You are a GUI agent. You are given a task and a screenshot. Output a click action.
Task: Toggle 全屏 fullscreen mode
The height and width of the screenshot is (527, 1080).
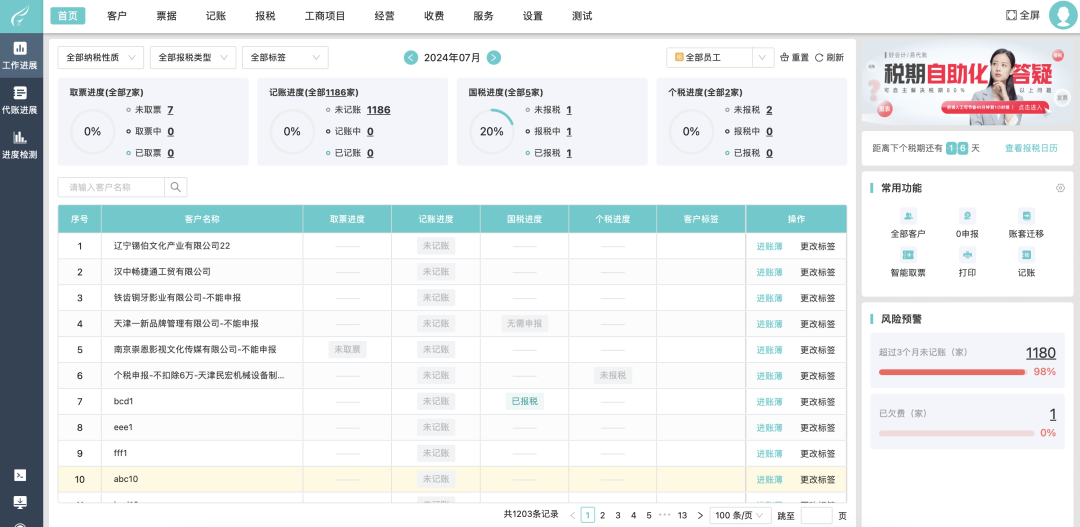pyautogui.click(x=1022, y=15)
